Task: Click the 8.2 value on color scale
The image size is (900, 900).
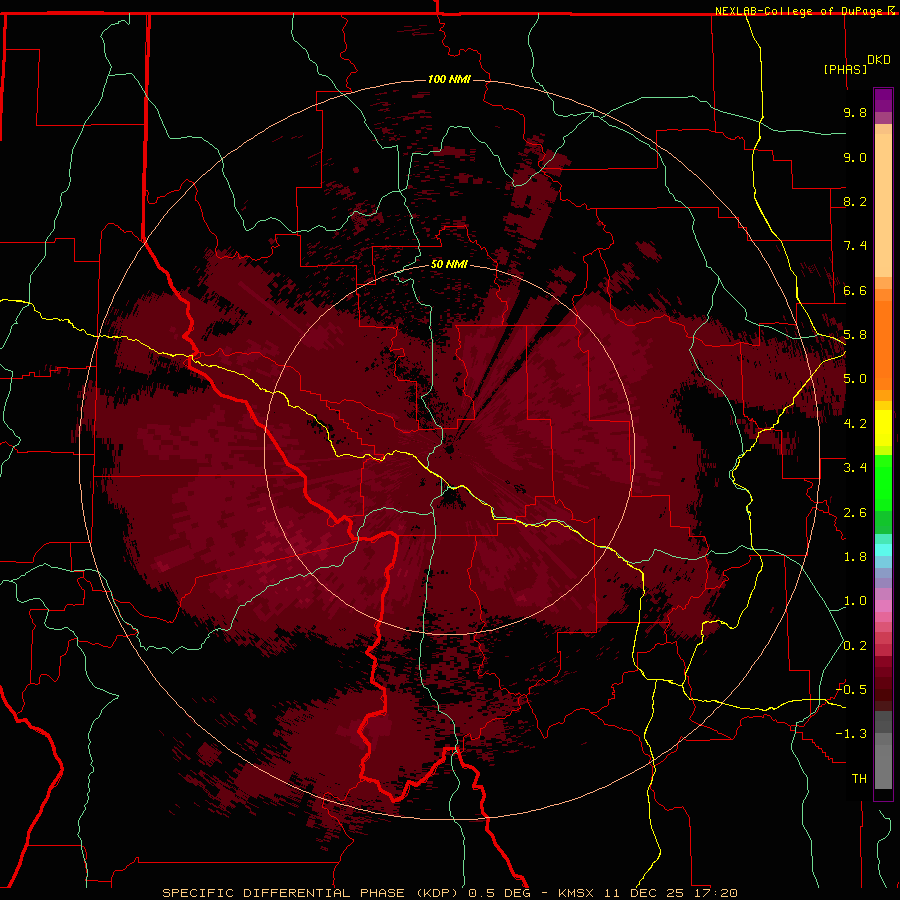Action: [x=855, y=201]
